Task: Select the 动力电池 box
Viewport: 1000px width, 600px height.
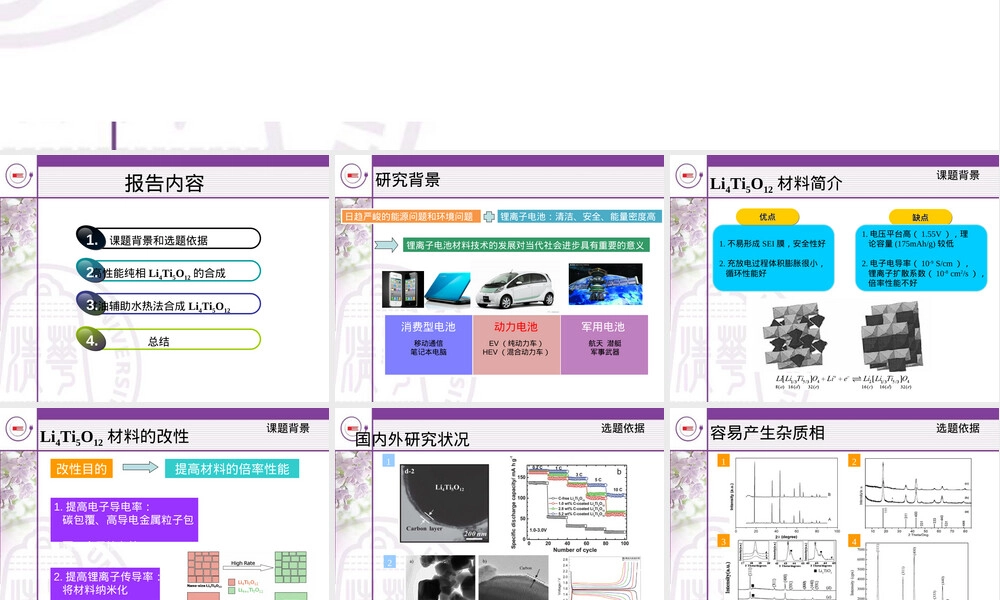Action: [516, 344]
